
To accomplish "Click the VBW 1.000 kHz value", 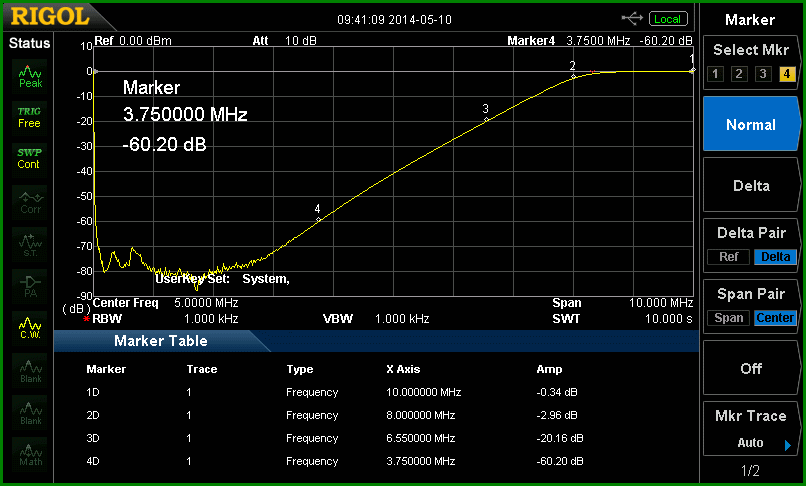I will pos(402,319).
